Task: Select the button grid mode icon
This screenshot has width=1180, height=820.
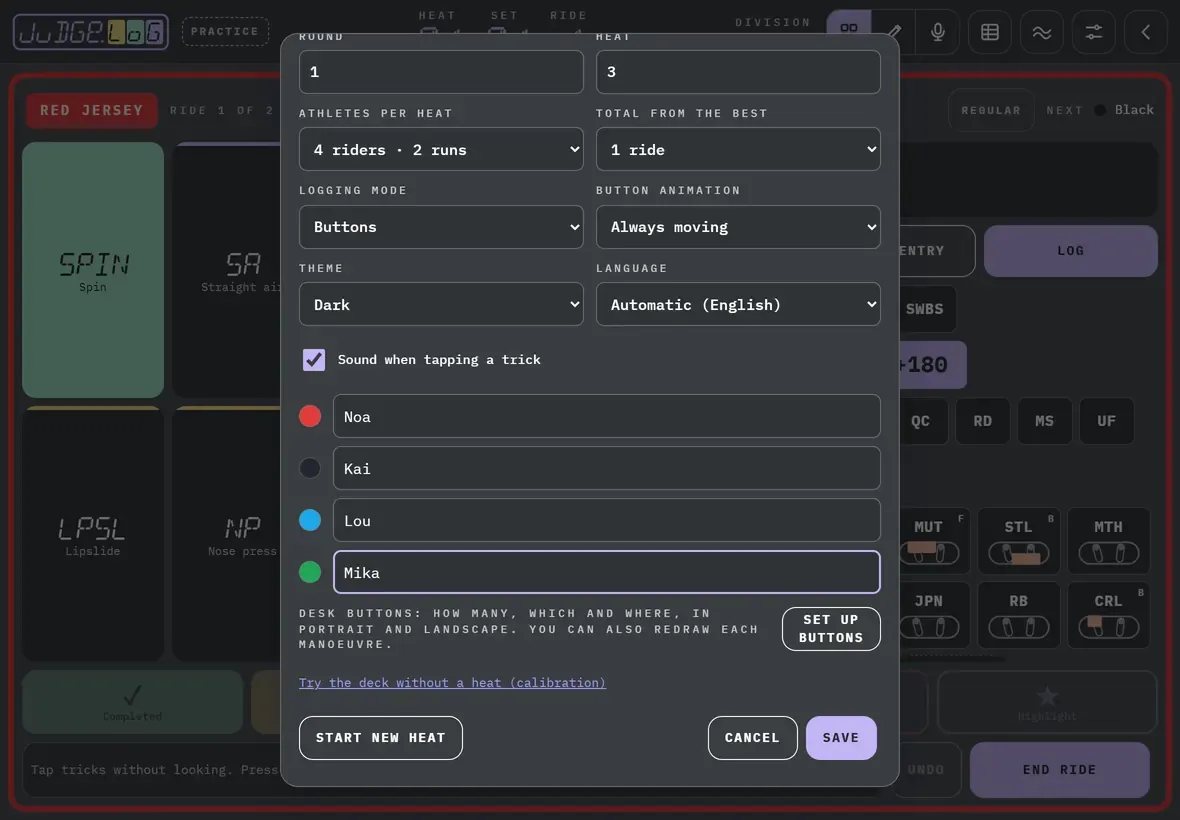Action: [x=849, y=29]
